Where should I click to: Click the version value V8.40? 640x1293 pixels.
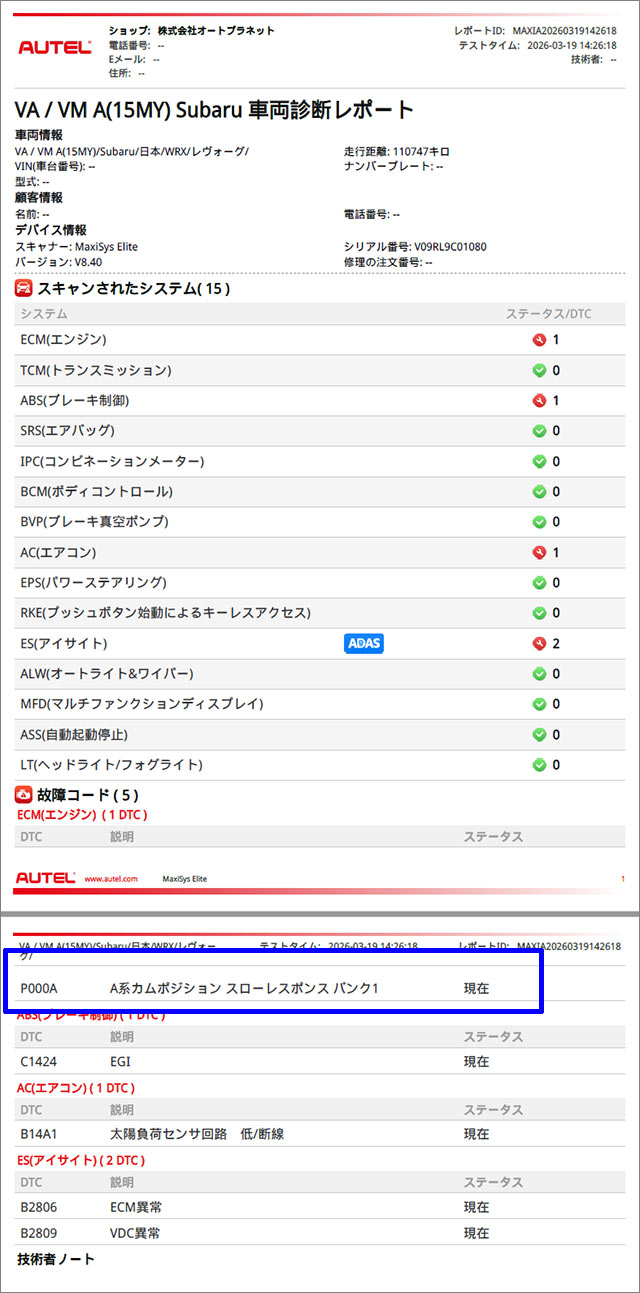[x=88, y=261]
